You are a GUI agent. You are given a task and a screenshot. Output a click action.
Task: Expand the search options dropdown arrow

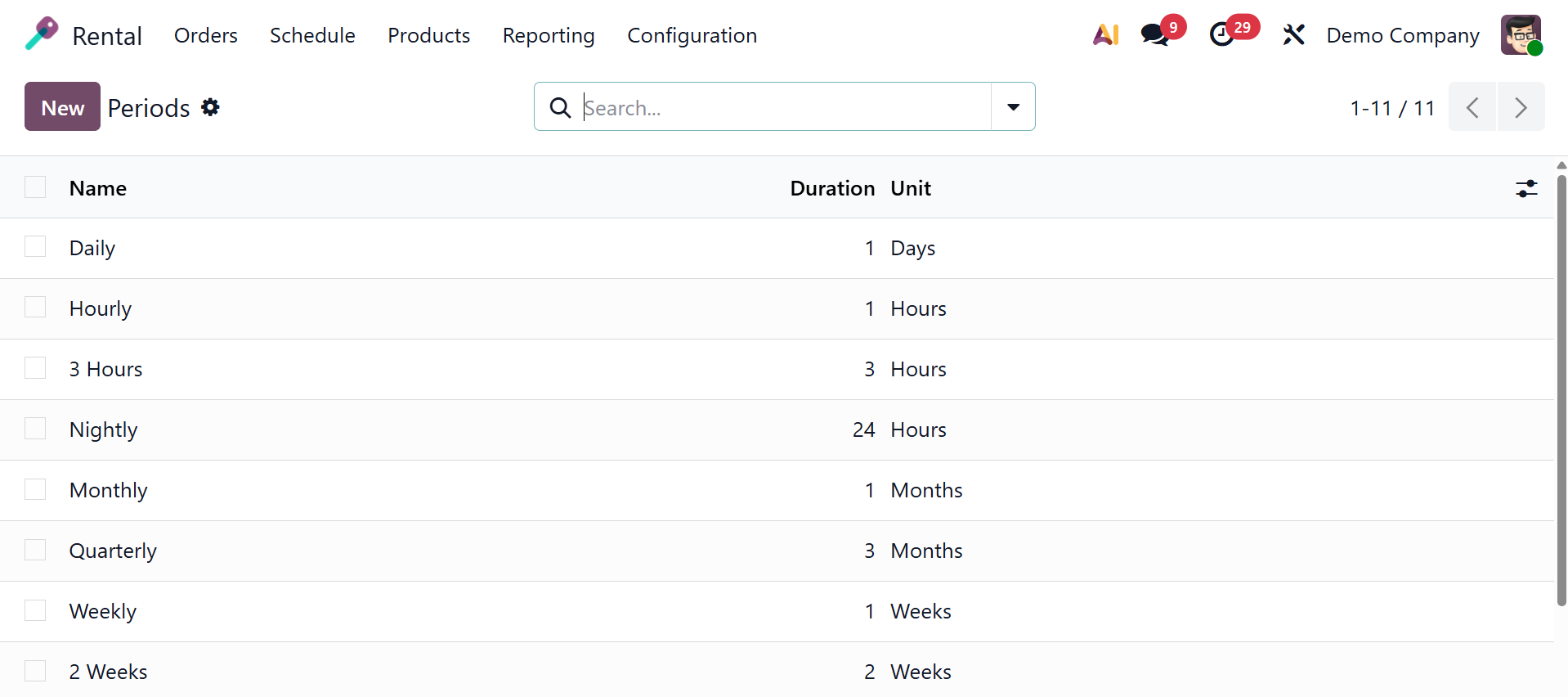tap(1013, 107)
